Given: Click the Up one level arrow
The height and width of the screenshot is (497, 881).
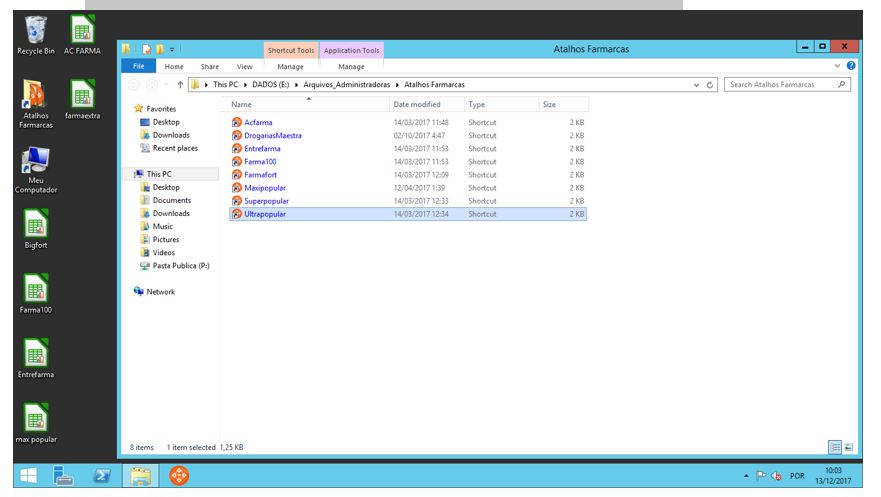Looking at the screenshot, I should tap(180, 85).
